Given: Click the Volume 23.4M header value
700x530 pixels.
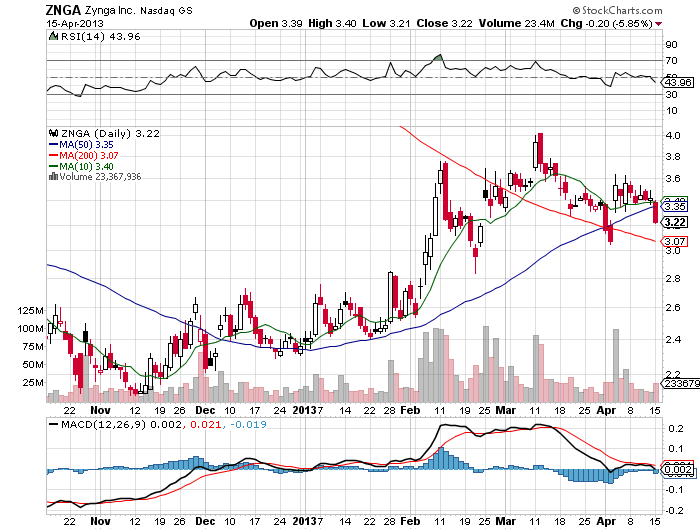Looking at the screenshot, I should pyautogui.click(x=517, y=23).
